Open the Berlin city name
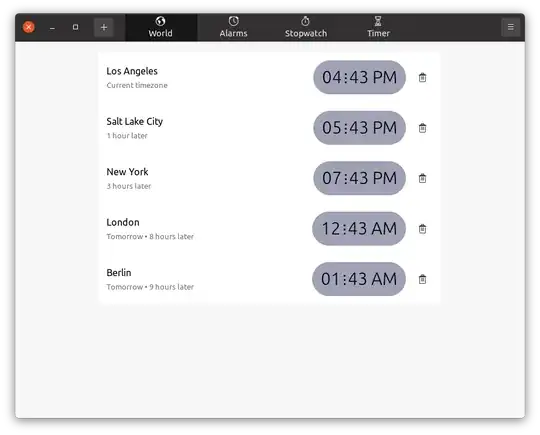This screenshot has height=435, width=540. click(x=119, y=273)
